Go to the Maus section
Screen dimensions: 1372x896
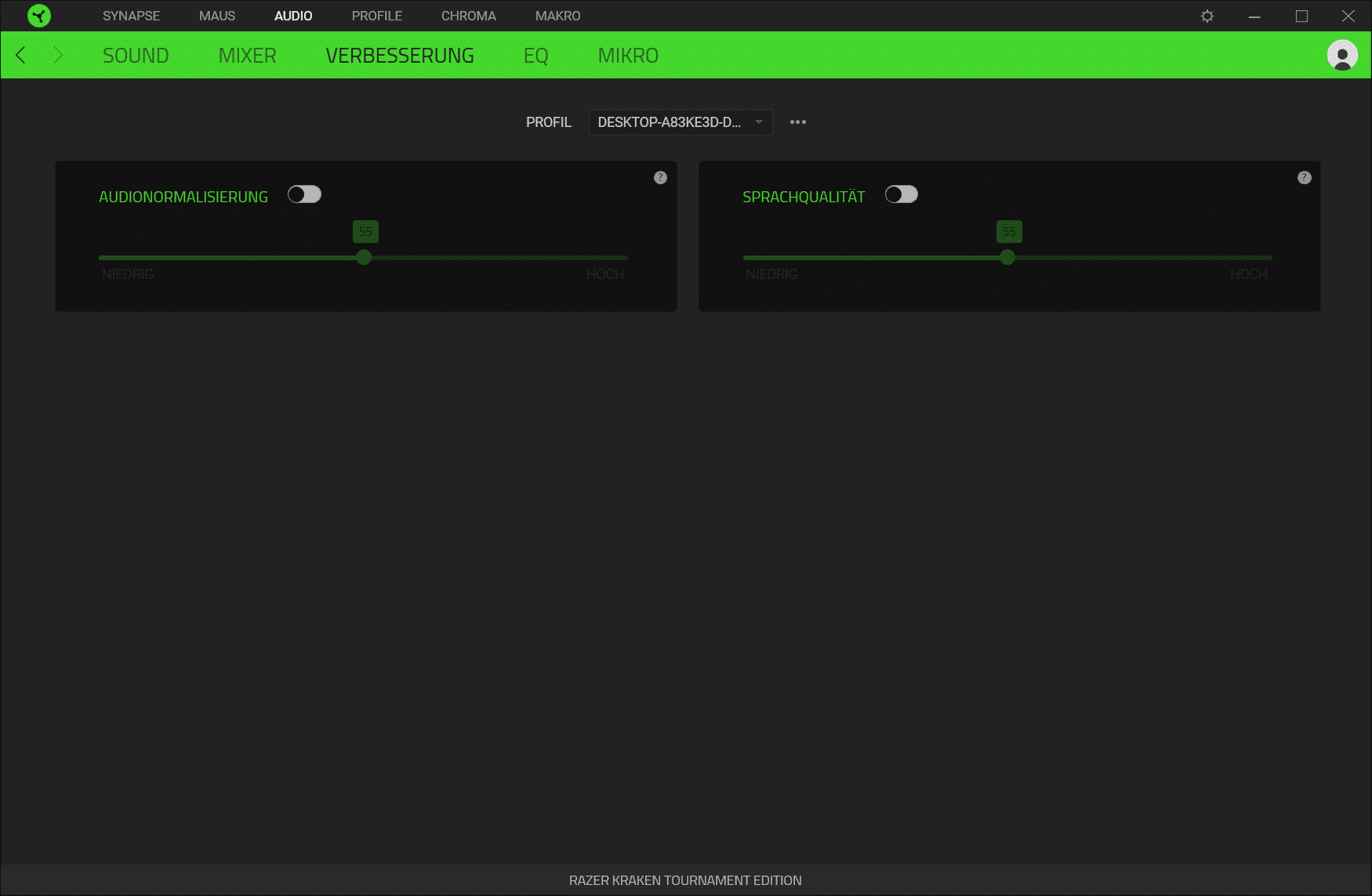pos(217,16)
